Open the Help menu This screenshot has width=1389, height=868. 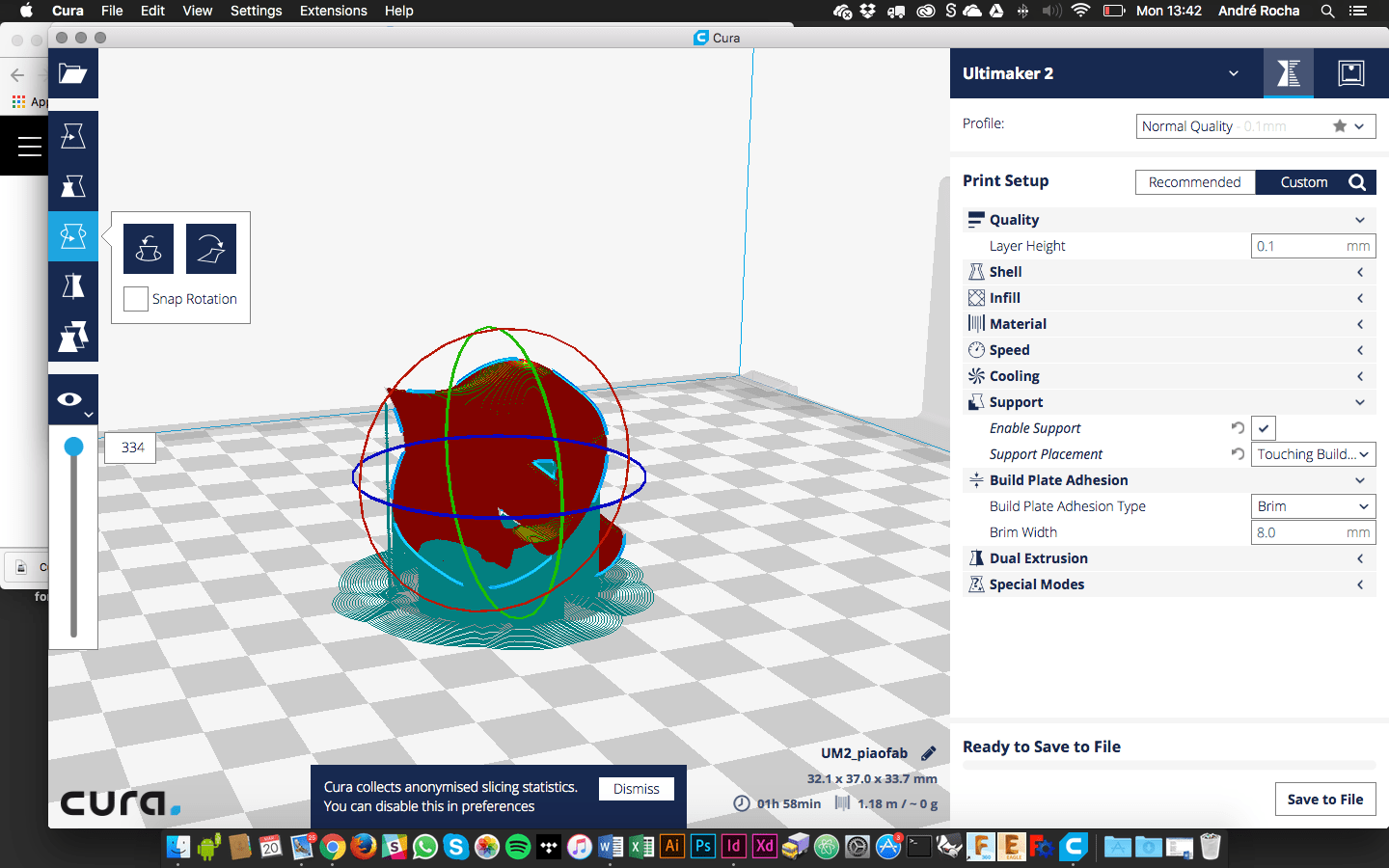398,11
